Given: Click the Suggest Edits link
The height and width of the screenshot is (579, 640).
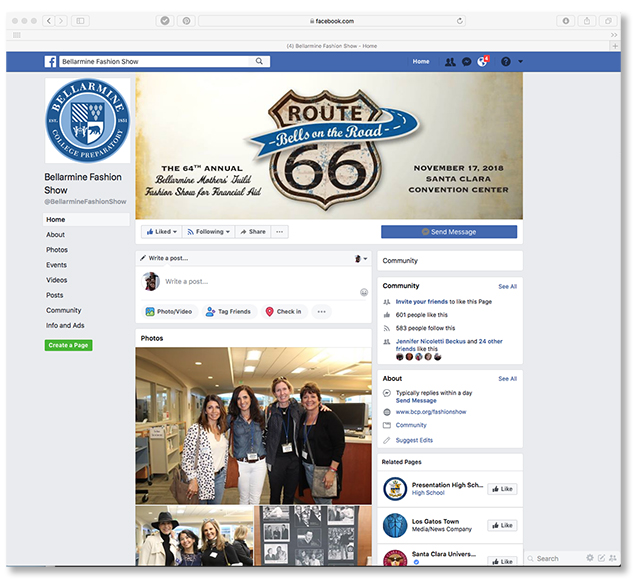Looking at the screenshot, I should coord(414,440).
